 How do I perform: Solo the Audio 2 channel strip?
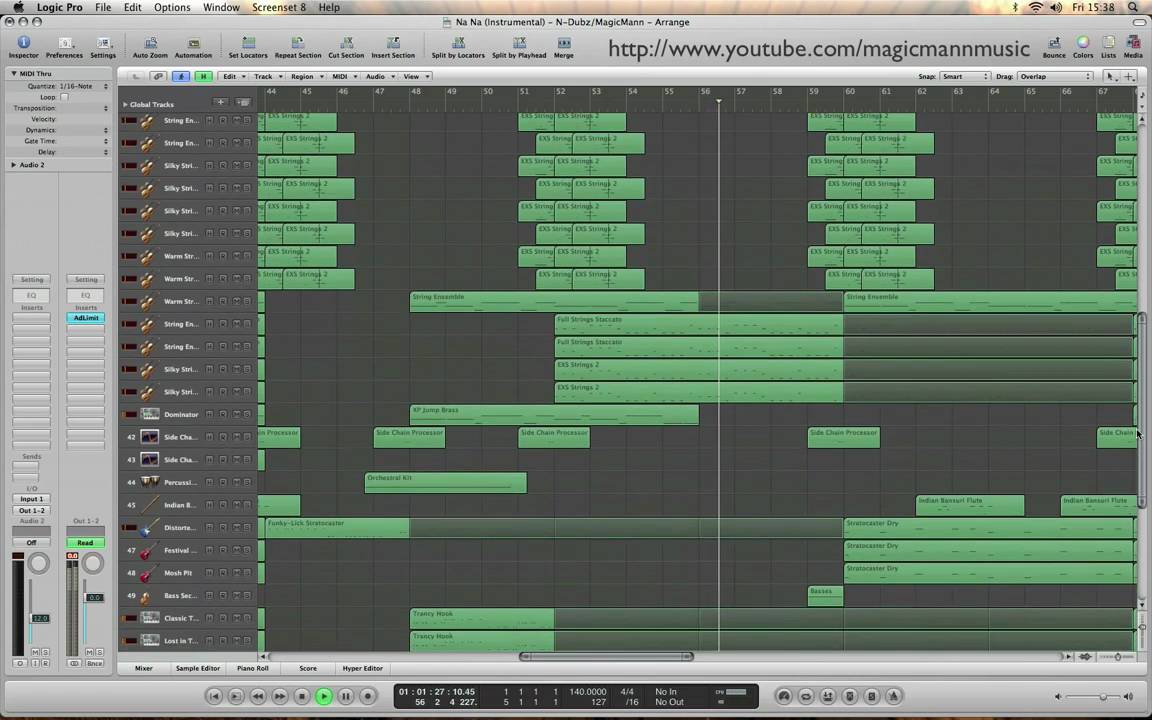[45, 652]
